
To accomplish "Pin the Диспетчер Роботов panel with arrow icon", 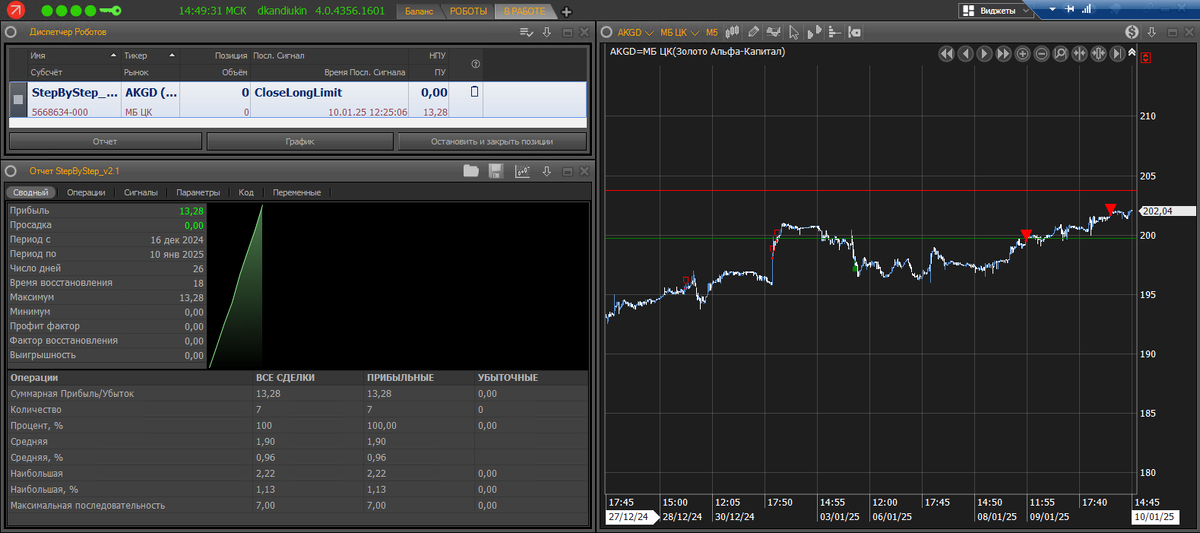I will [546, 32].
